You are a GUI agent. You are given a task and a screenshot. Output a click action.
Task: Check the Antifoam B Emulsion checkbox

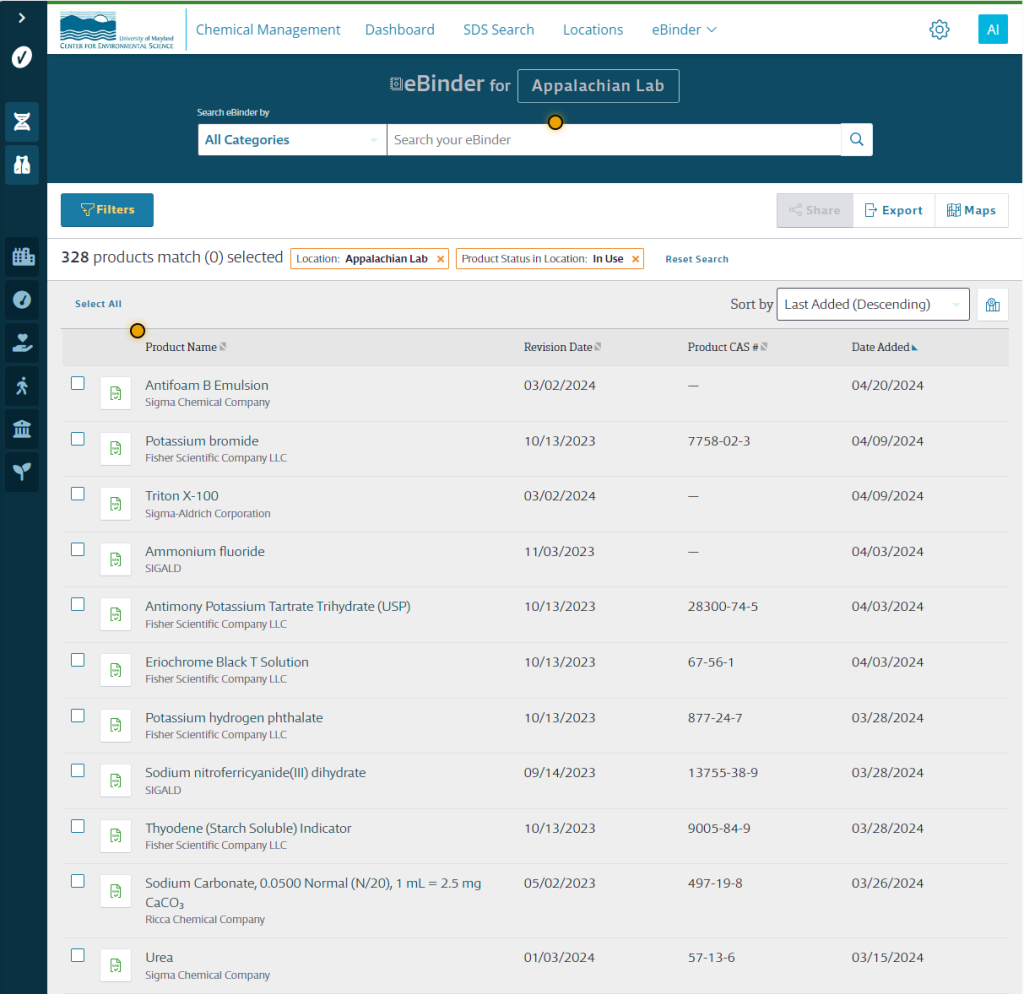coord(78,383)
